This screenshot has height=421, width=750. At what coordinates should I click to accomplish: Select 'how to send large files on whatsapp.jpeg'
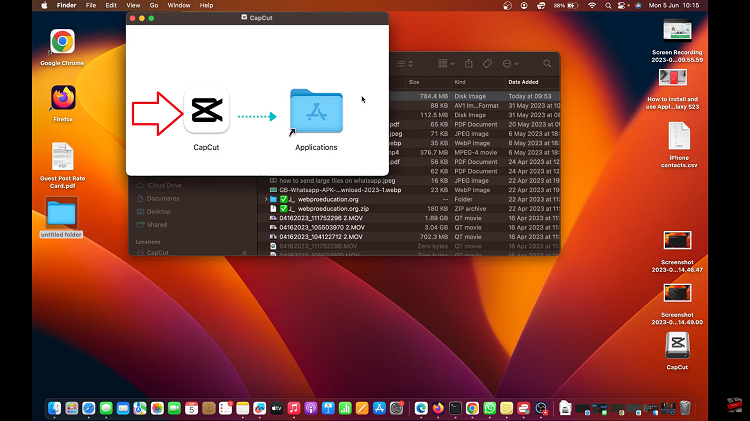click(x=337, y=181)
